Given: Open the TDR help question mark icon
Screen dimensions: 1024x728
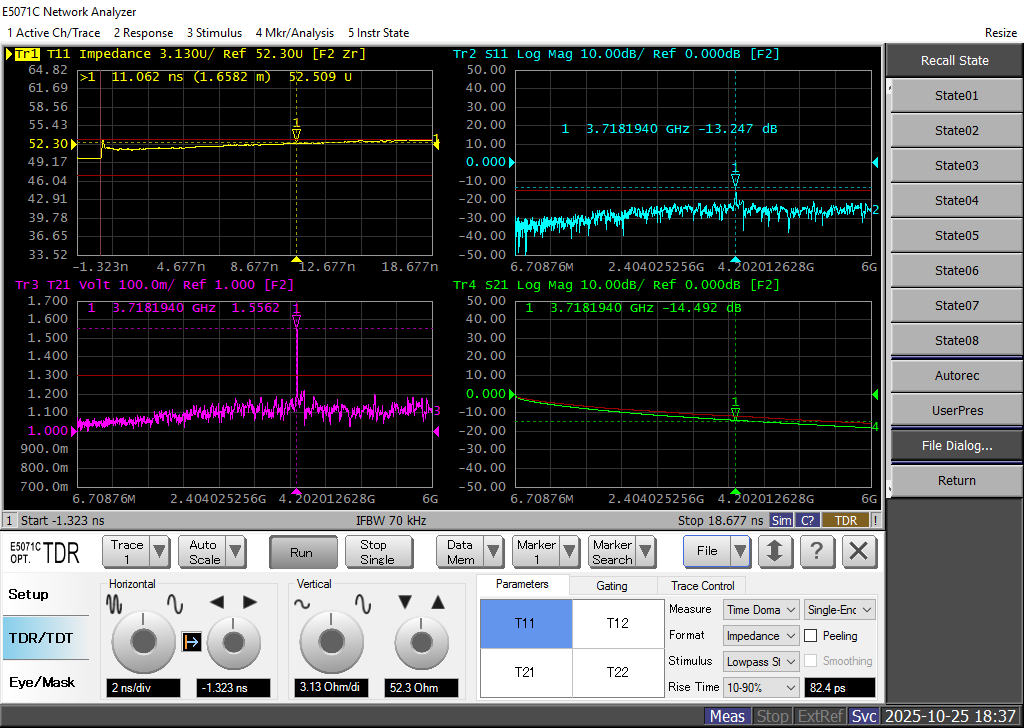Looking at the screenshot, I should 818,551.
